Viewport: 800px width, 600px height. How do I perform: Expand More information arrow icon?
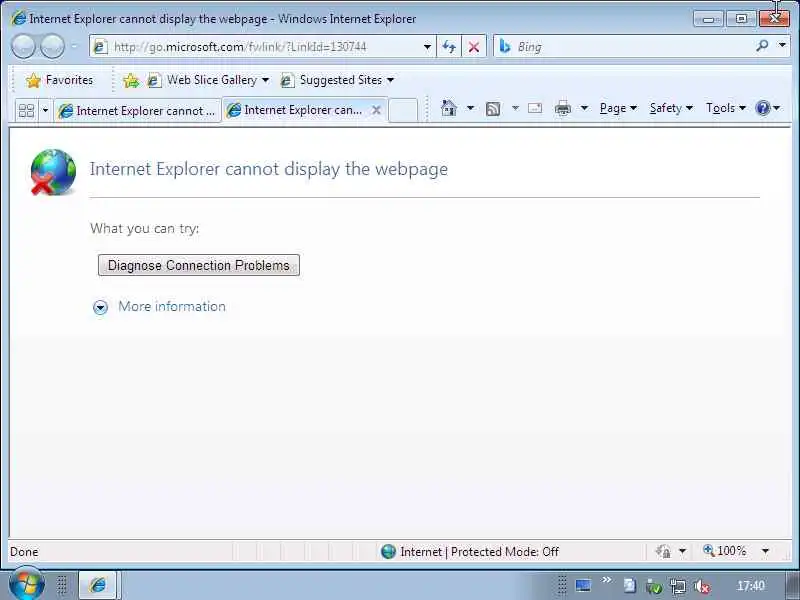(x=101, y=307)
